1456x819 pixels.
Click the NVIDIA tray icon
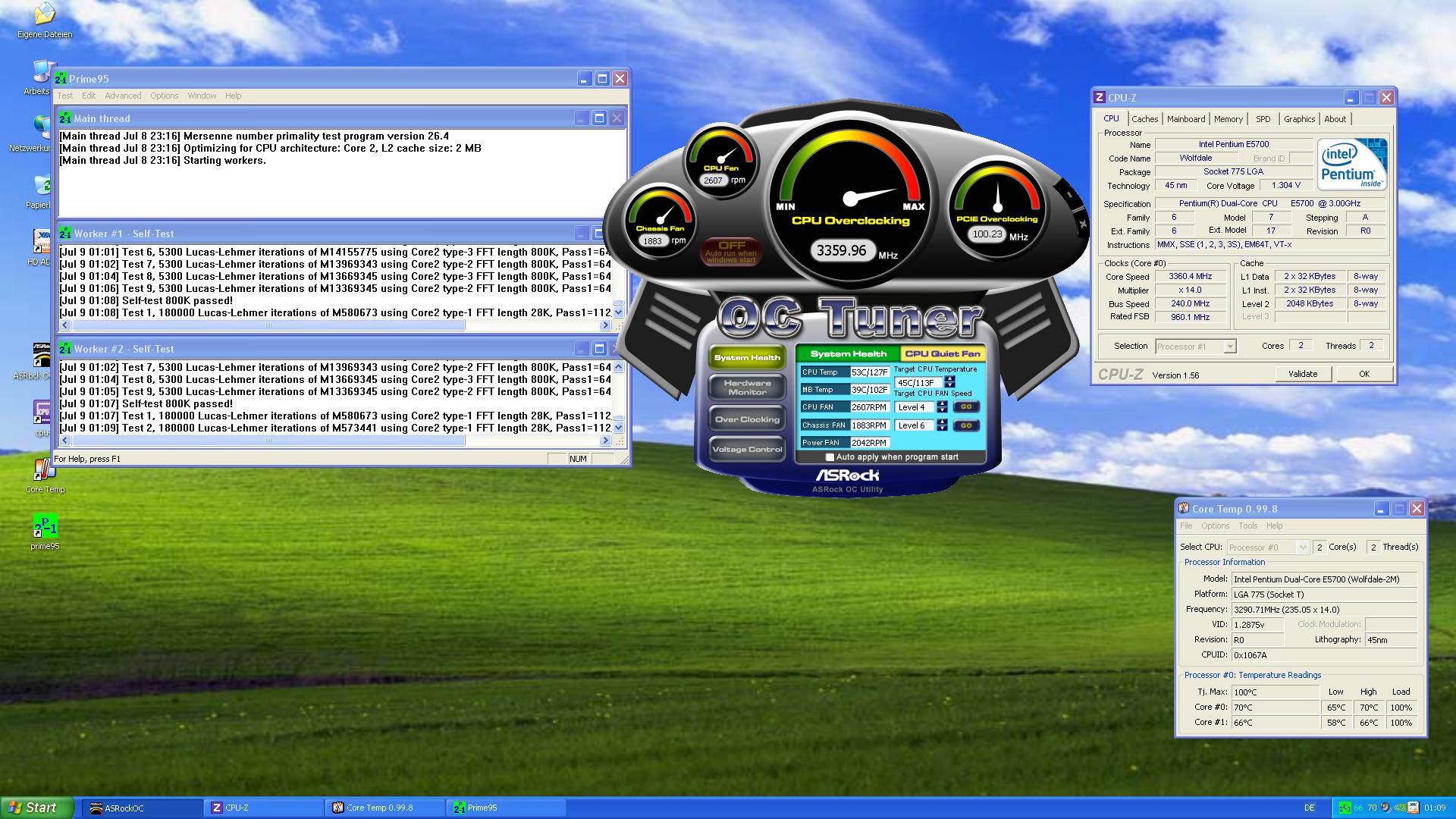pos(1399,808)
